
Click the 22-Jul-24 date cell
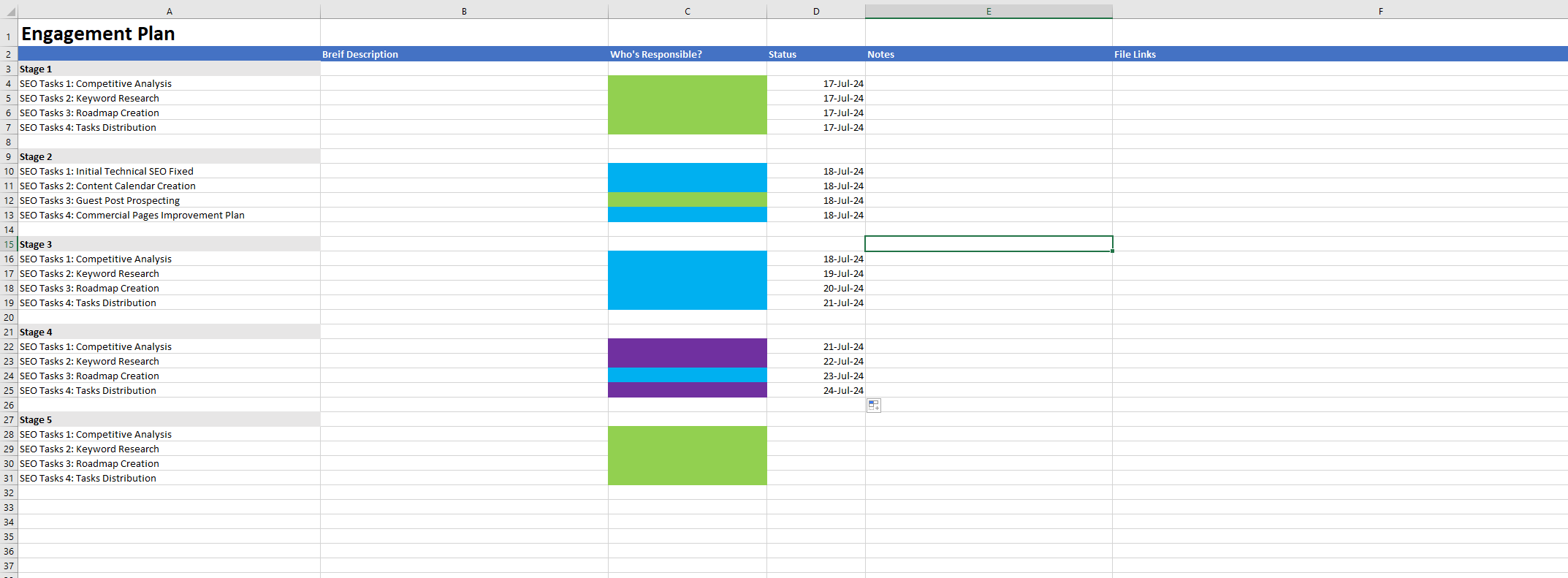click(x=816, y=361)
